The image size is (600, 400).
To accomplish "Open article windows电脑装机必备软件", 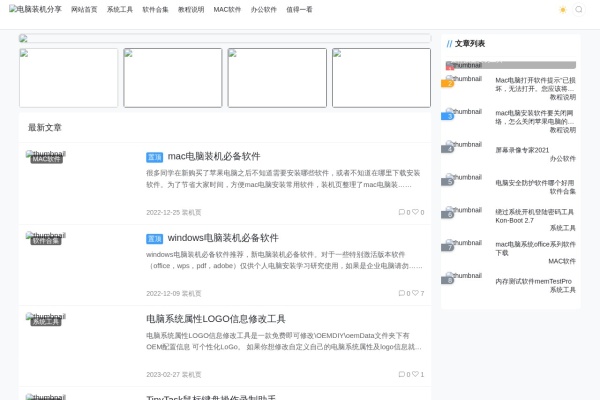I will (223, 238).
